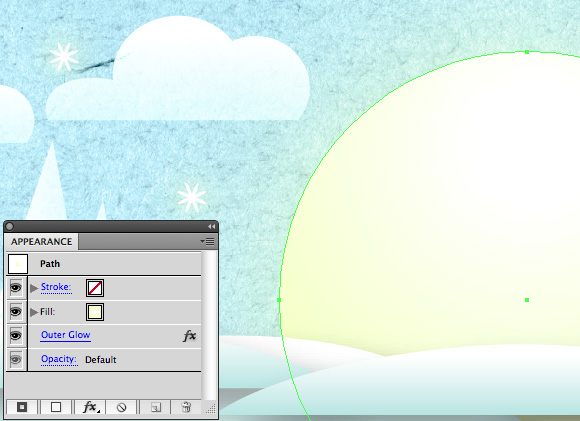
Task: Click the Clear Appearance icon
Action: click(x=121, y=407)
